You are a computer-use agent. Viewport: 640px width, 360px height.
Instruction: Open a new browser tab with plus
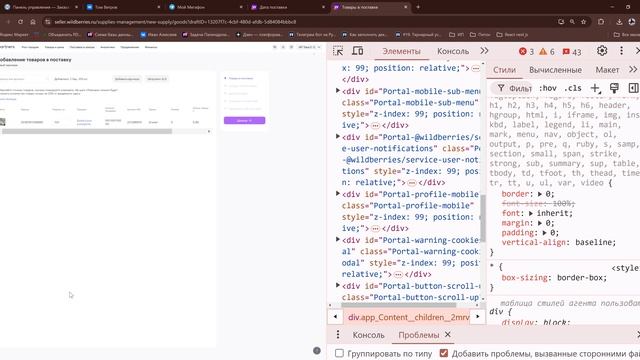(418, 7)
